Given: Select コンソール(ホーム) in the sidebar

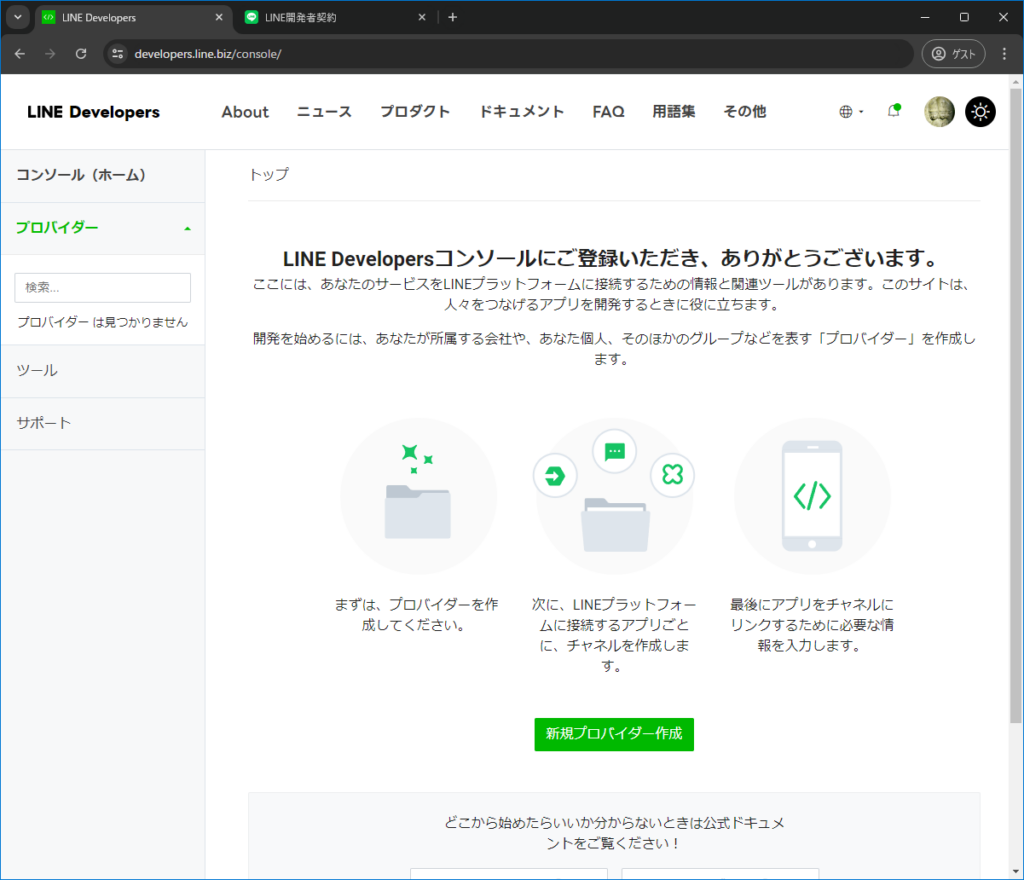Looking at the screenshot, I should pos(103,176).
